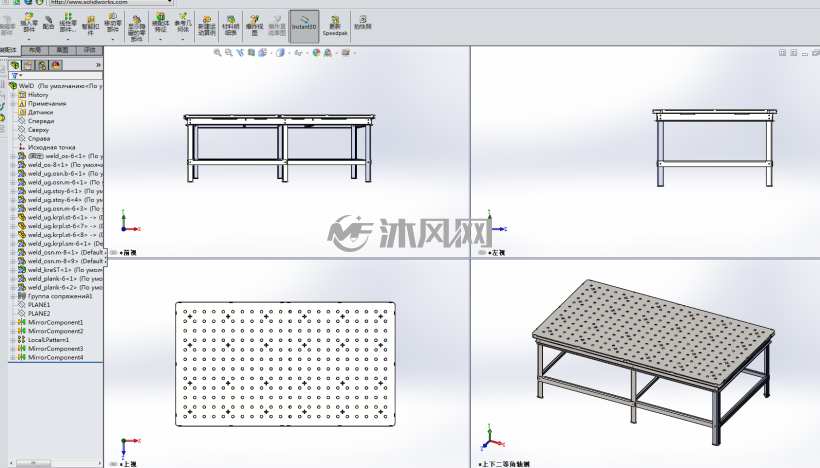Click the Apply Scene icon
The image size is (820, 468).
(x=328, y=53)
